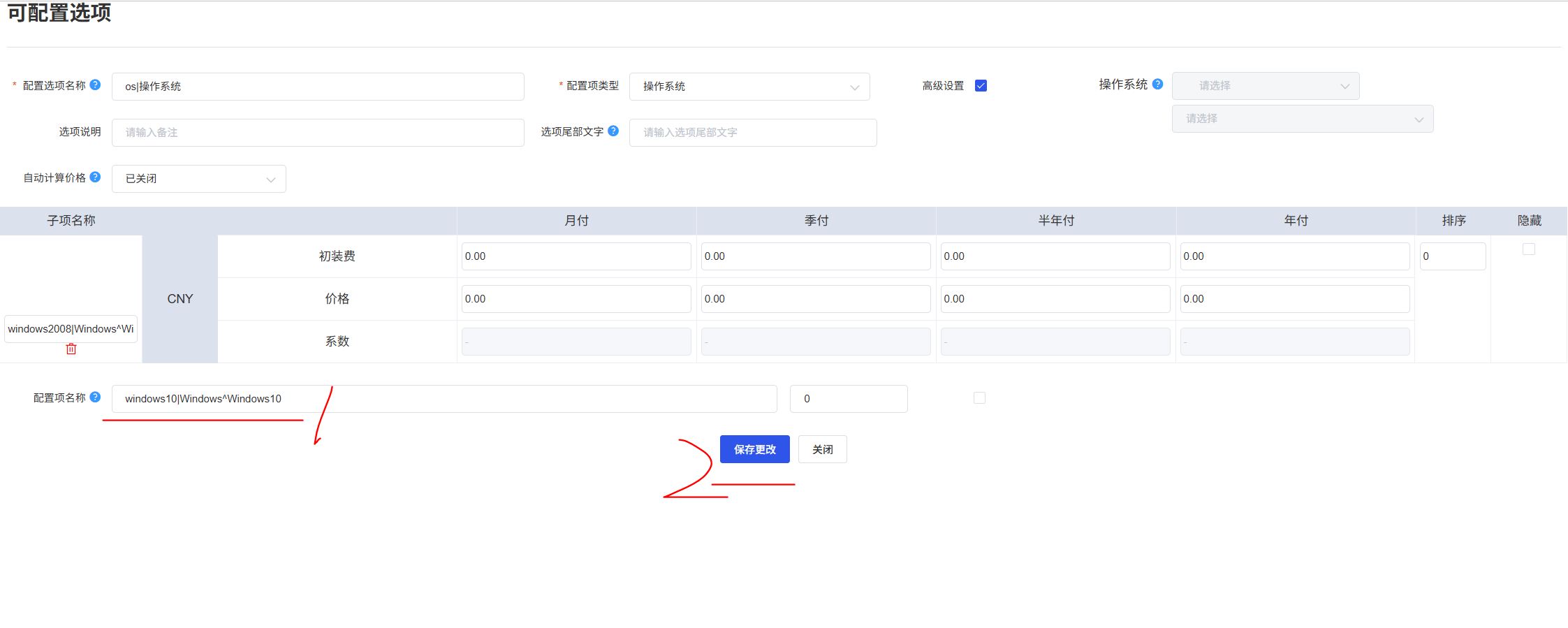Check the hide box for windows10 item
The width and height of the screenshot is (1568, 628).
coord(979,398)
